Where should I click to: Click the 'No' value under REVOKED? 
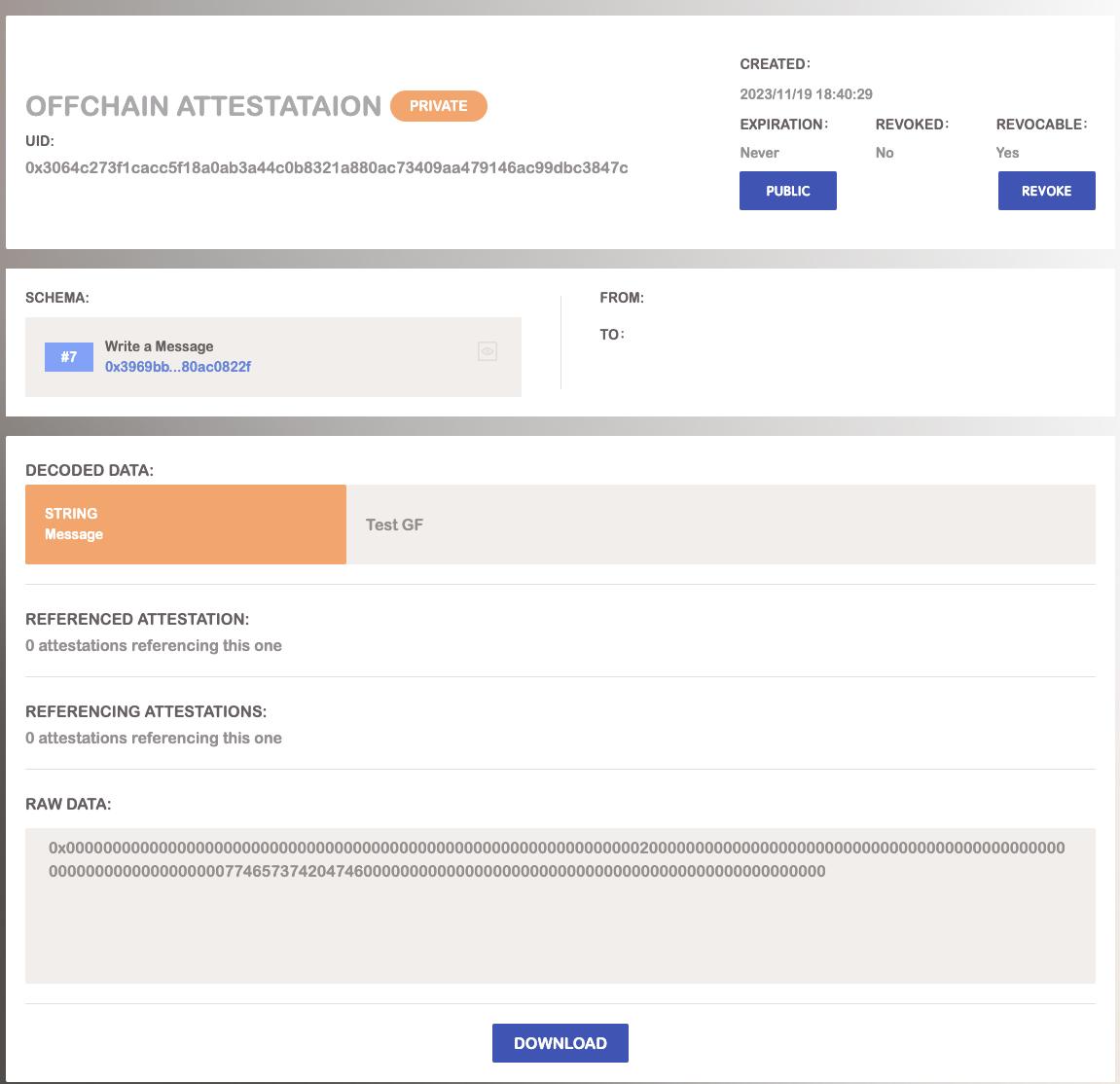(x=884, y=153)
